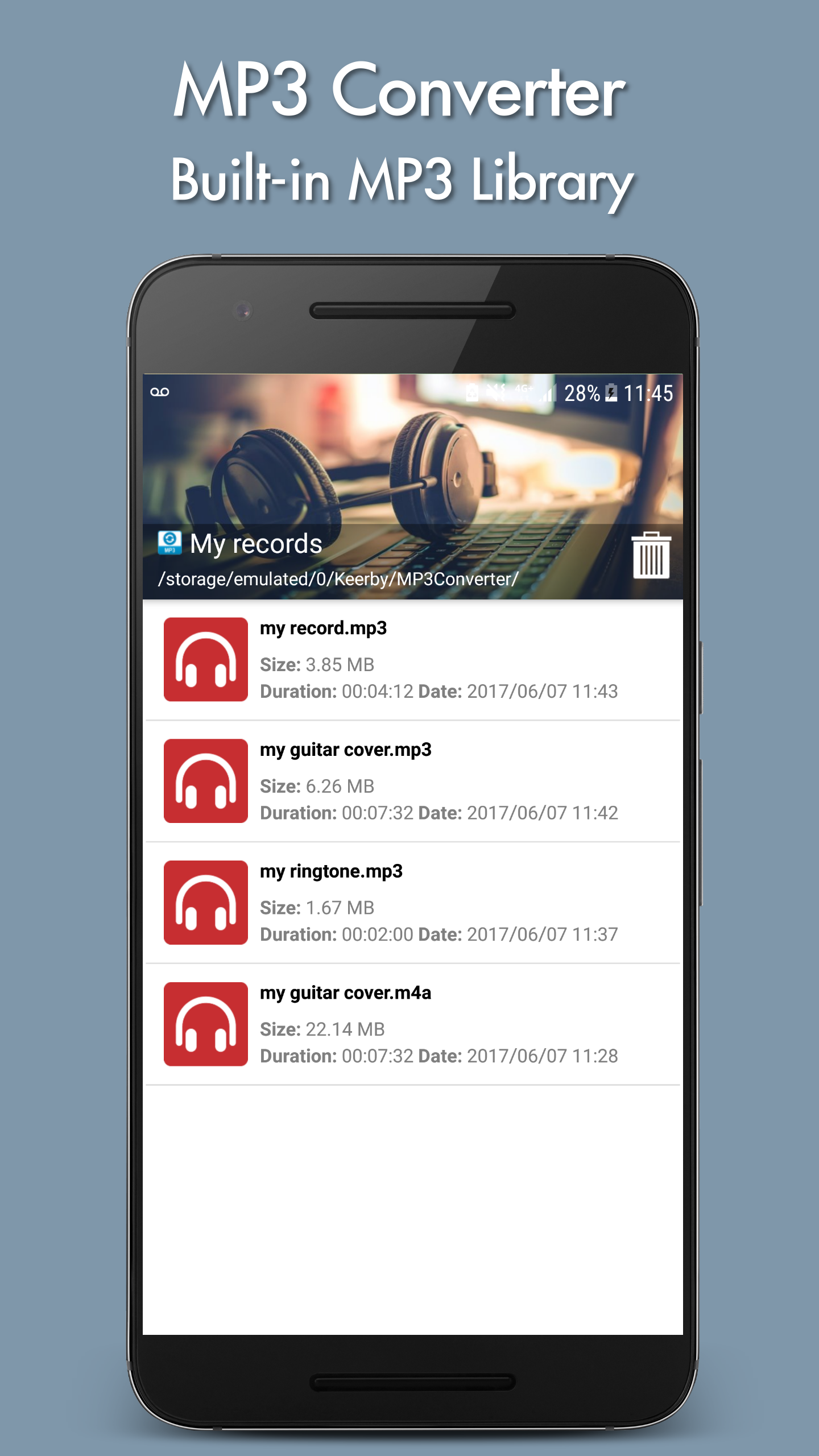
Task: Tap the My records header title
Action: point(256,544)
